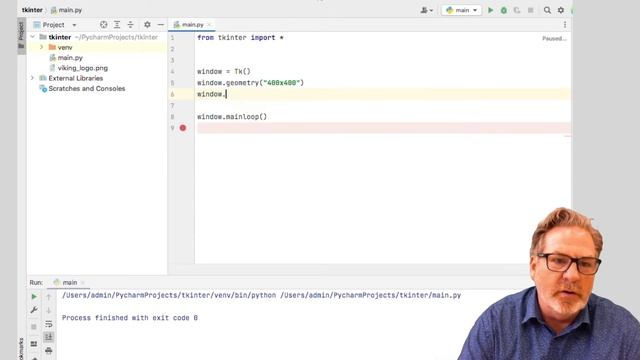Select tkinter root folder in tree
This screenshot has height=360, width=640.
[x=60, y=37]
